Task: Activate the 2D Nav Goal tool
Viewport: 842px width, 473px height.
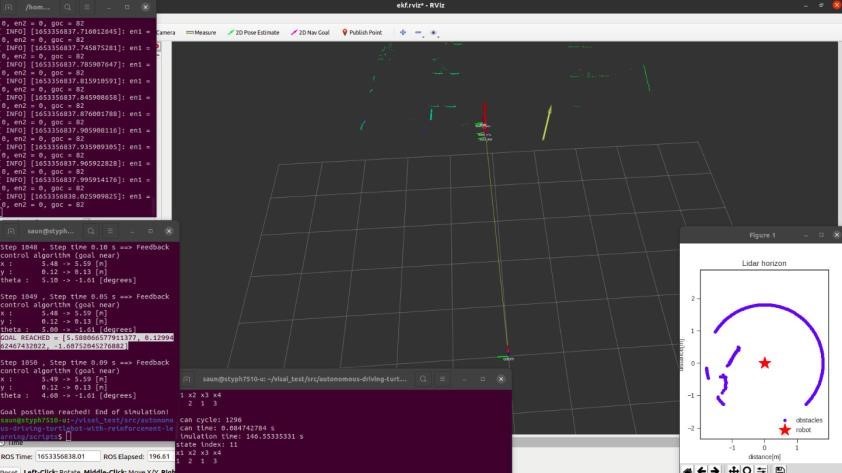Action: coord(313,32)
